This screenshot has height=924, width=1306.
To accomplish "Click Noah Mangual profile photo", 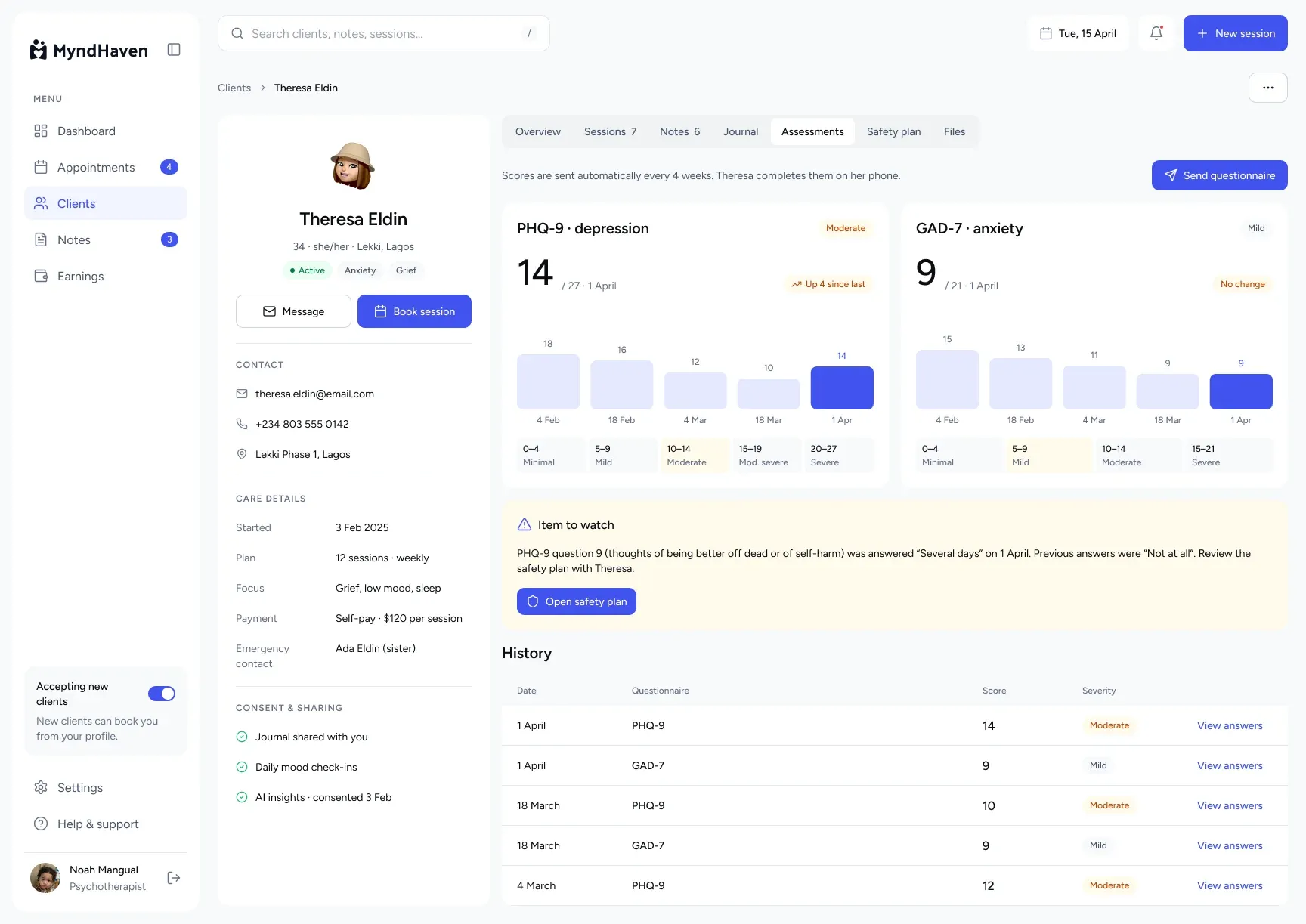I will (45, 878).
